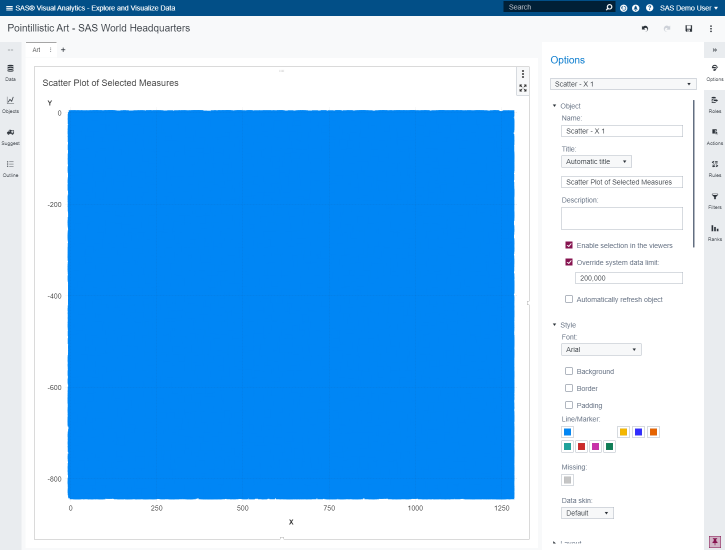Pick the dark green line/marker swatch

click(609, 446)
